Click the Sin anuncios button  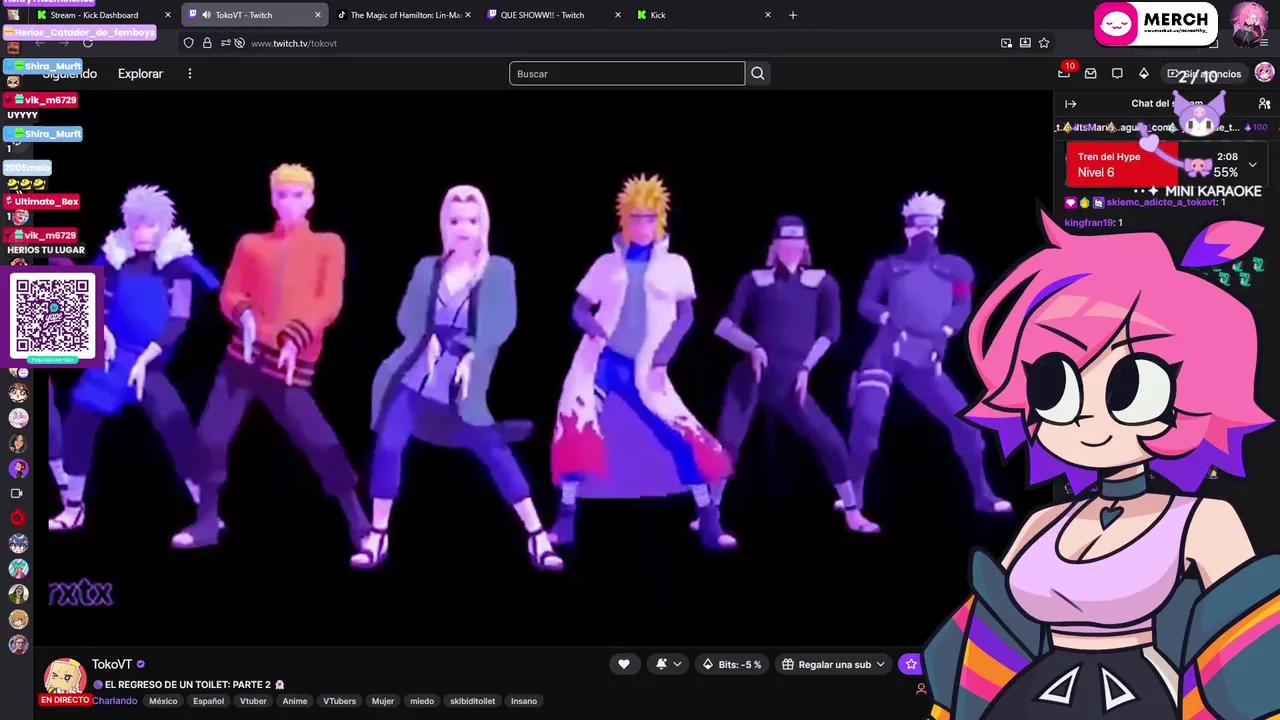tap(1205, 73)
